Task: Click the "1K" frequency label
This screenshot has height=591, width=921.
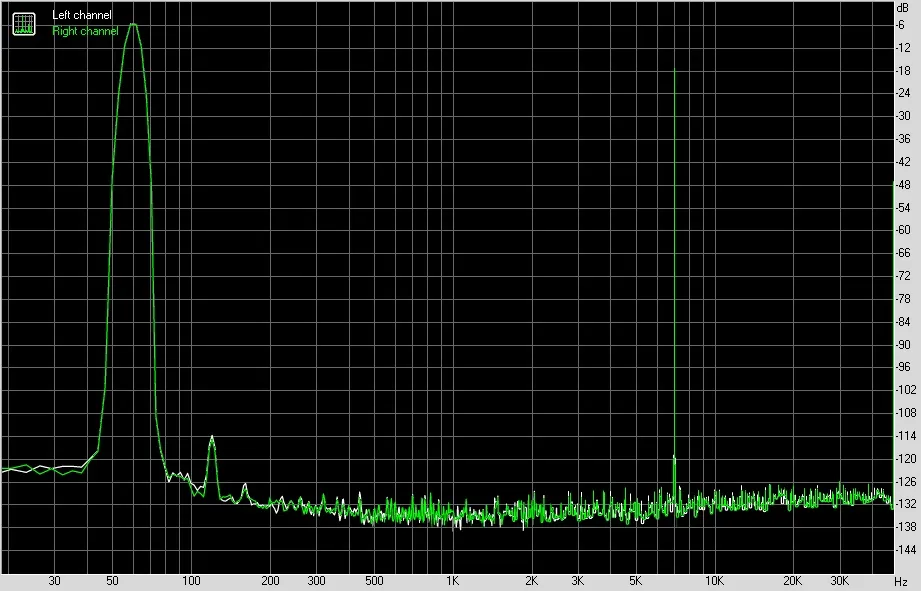Action: pyautogui.click(x=452, y=581)
